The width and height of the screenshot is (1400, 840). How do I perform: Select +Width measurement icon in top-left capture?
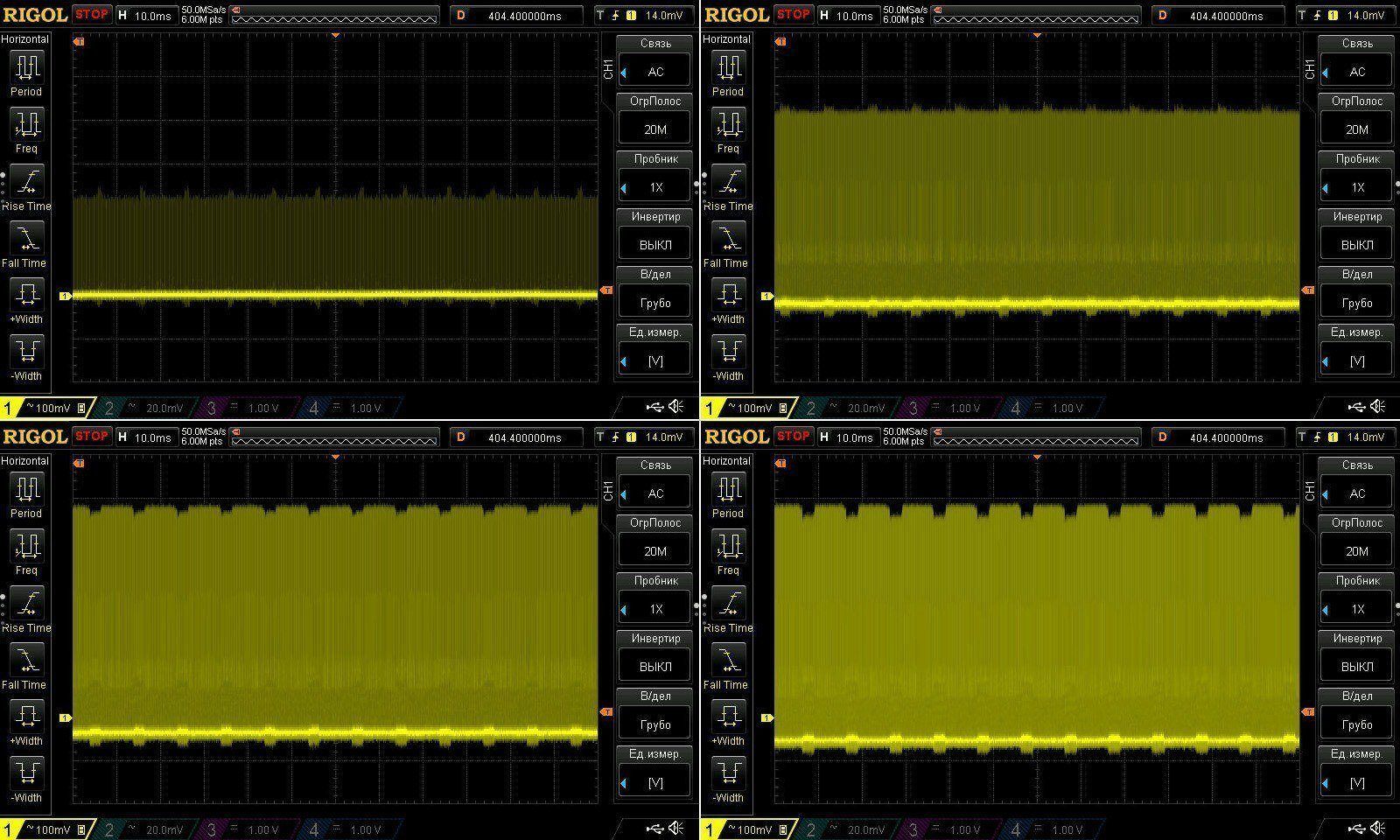pyautogui.click(x=26, y=294)
